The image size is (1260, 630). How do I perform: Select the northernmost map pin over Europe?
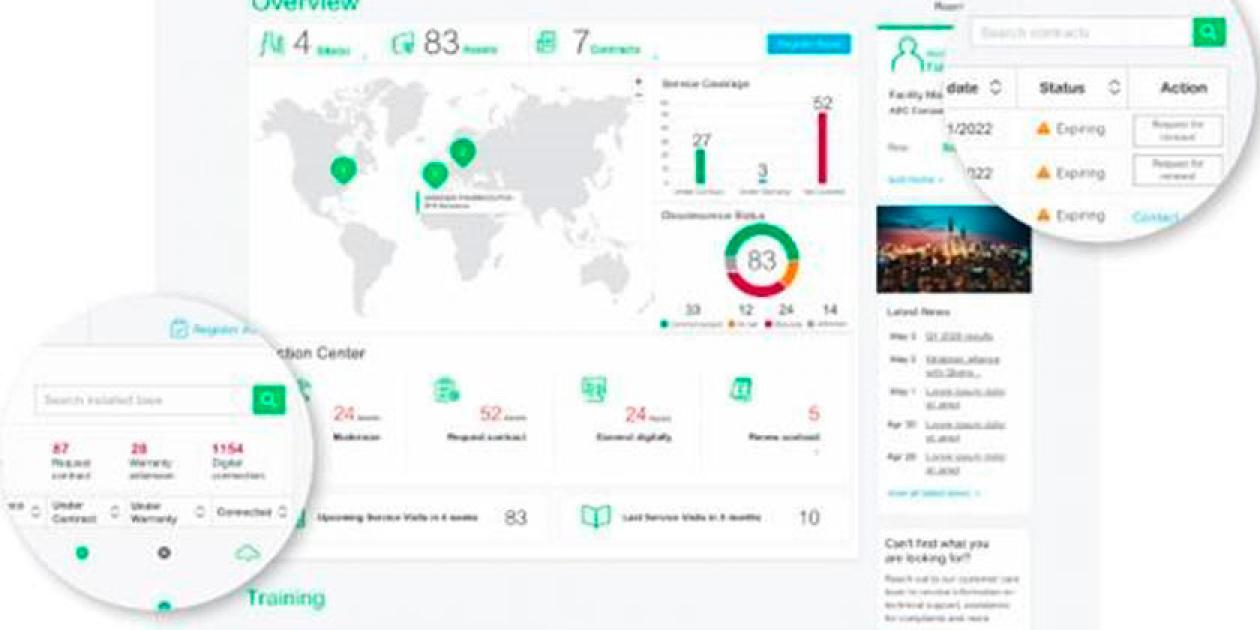462,152
